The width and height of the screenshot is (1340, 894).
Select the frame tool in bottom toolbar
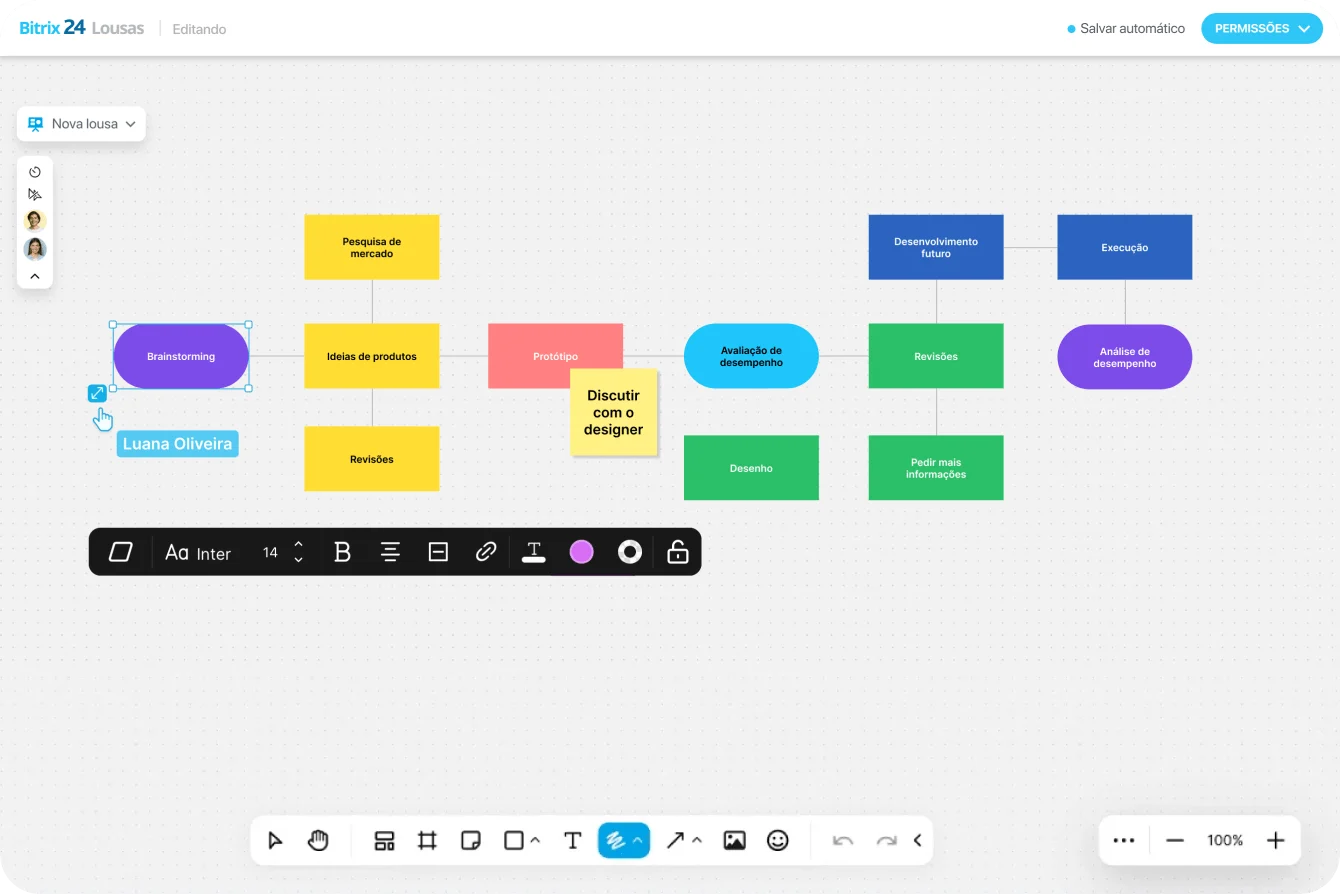(x=427, y=840)
